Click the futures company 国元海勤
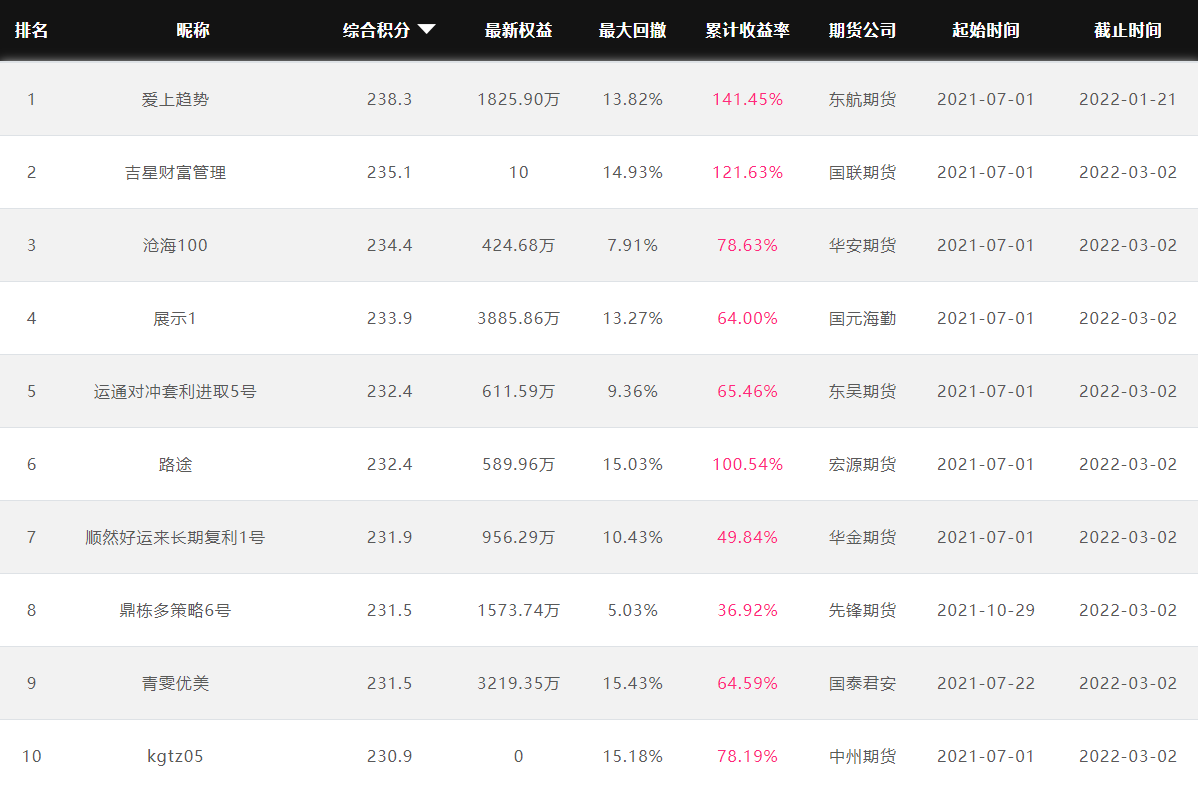1198x789 pixels. tap(863, 319)
